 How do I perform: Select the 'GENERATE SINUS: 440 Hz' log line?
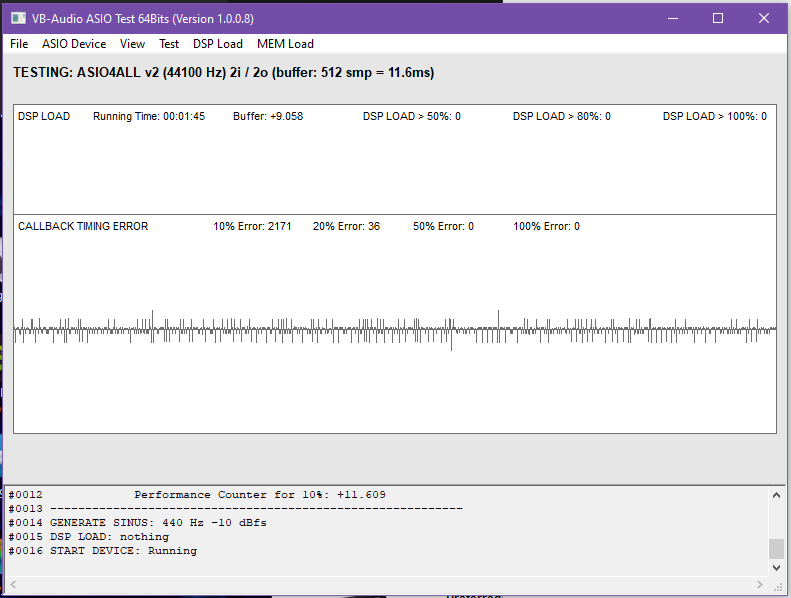[137, 523]
